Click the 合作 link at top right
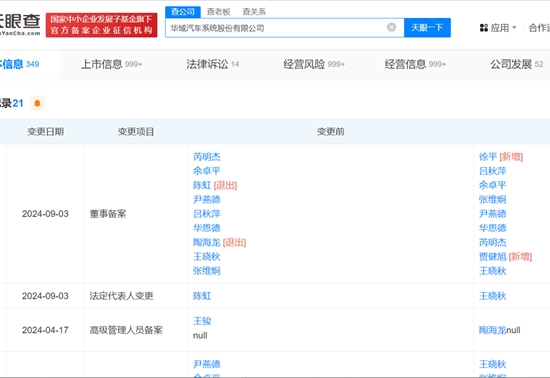The image size is (550, 378). 539,28
